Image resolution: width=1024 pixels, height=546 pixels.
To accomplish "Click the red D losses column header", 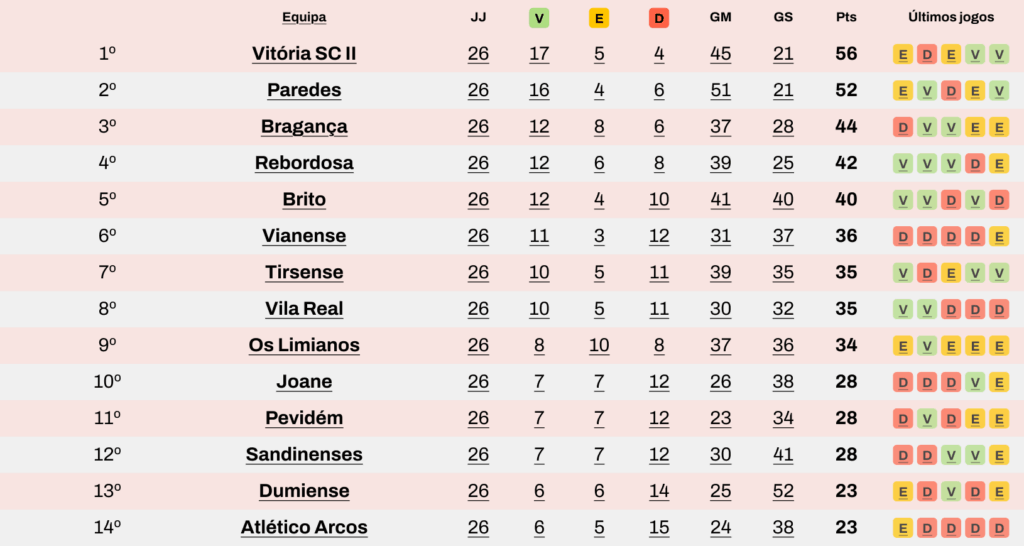I will click(659, 18).
